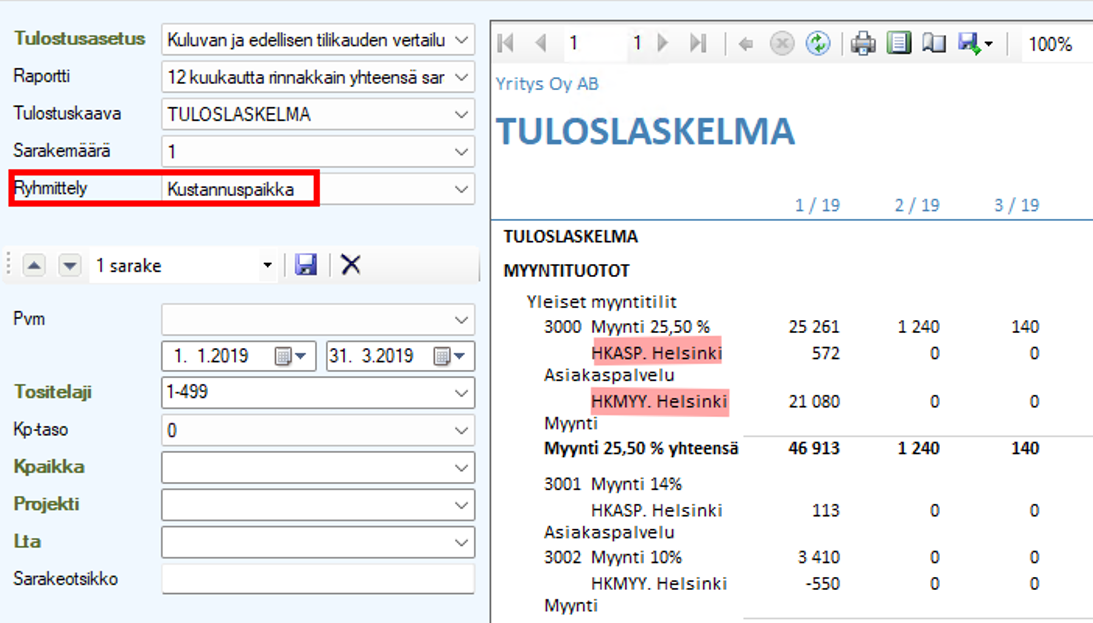Click the 100% zoom level box
Screen dimensions: 1093x623
pyautogui.click(x=1049, y=45)
